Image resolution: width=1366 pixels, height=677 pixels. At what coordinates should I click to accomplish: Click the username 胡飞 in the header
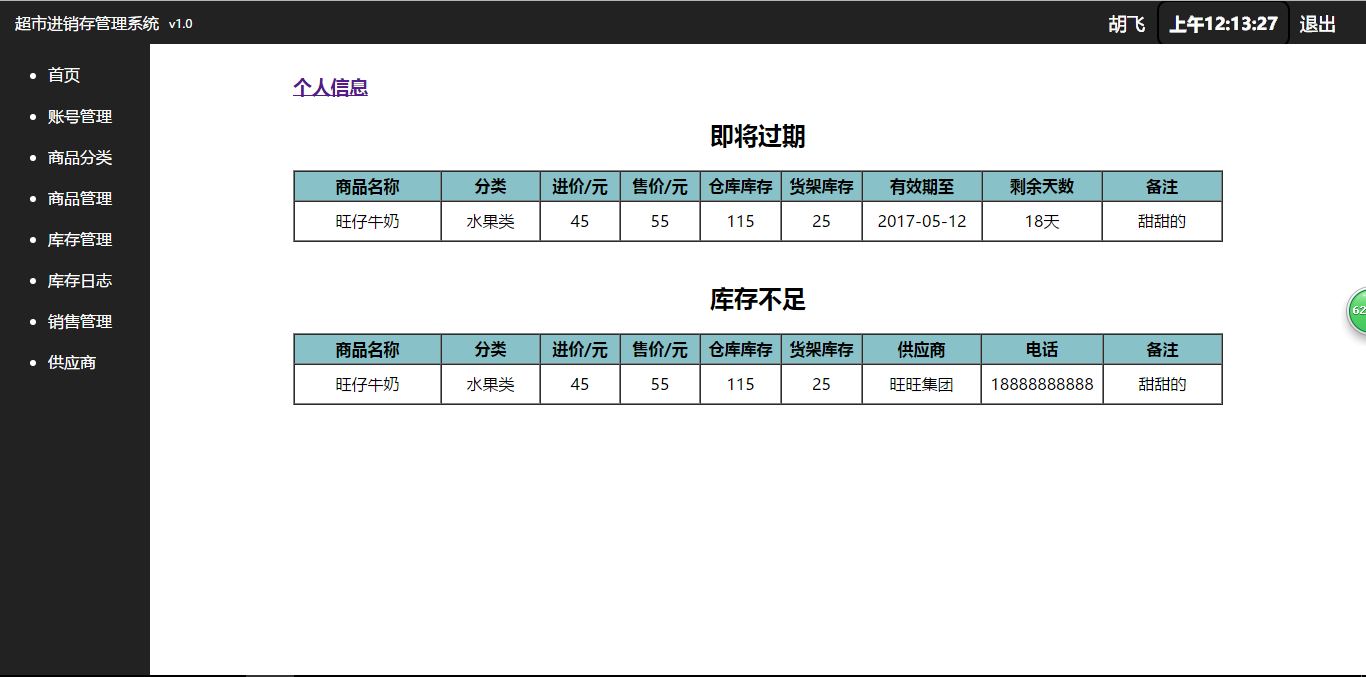tap(1126, 24)
